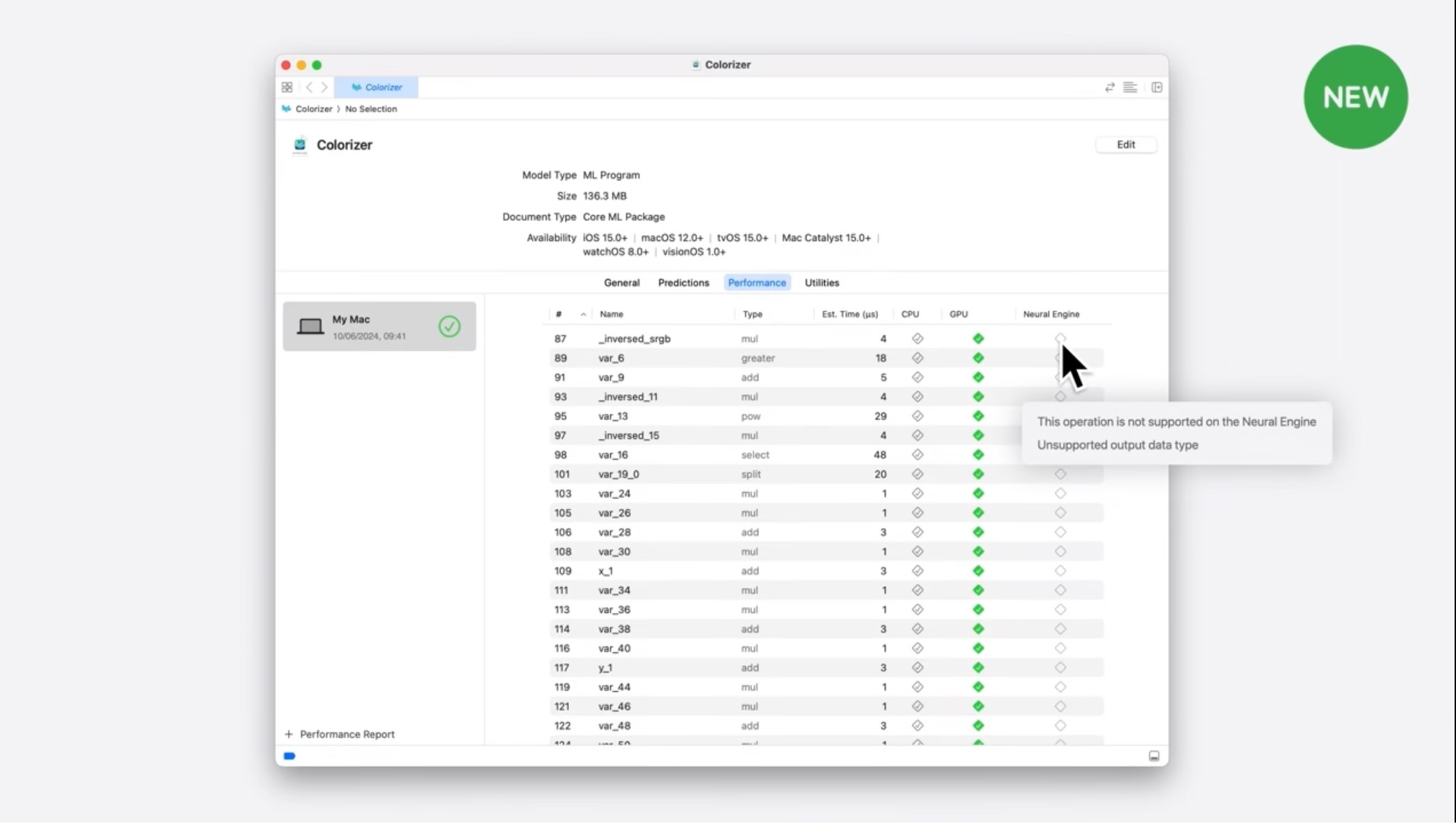This screenshot has width=1456, height=824.
Task: Select the var_30 operation name
Action: (x=614, y=552)
